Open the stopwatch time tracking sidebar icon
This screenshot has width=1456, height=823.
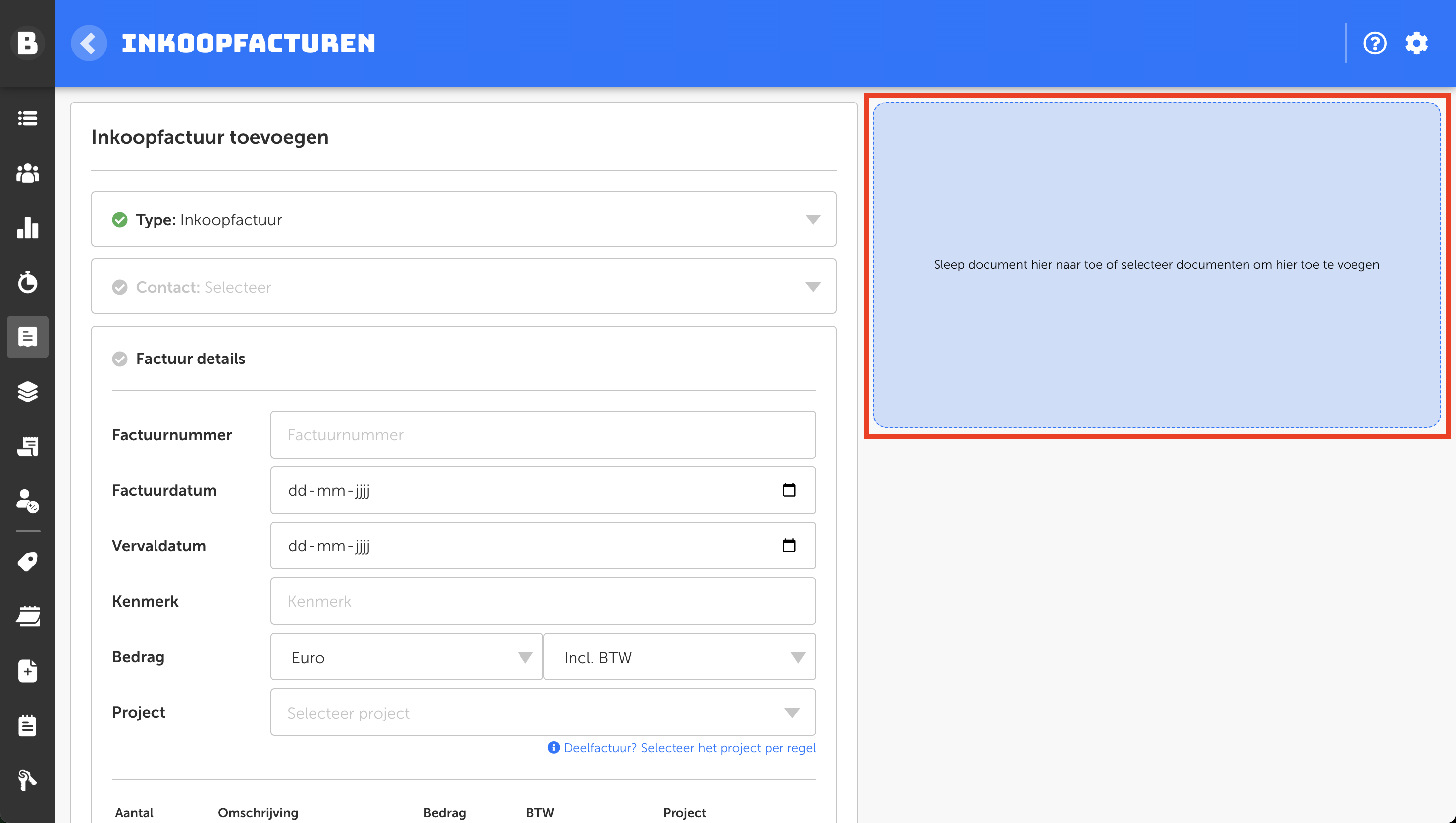27,282
